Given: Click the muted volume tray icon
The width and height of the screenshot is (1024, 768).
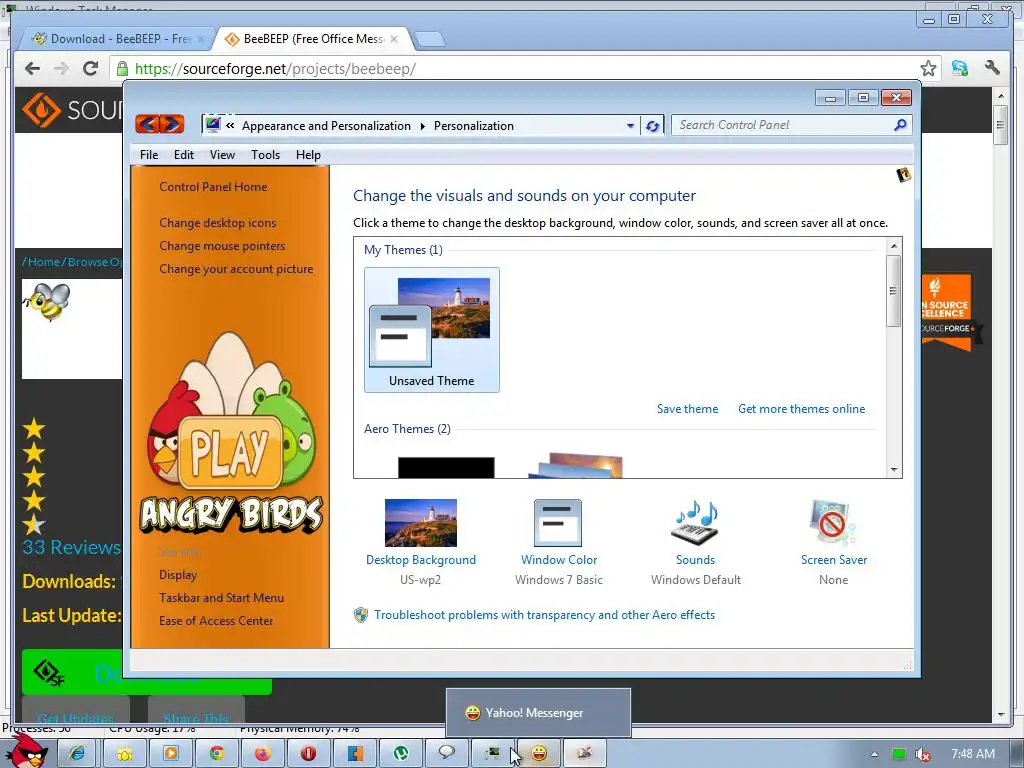Looking at the screenshot, I should (923, 754).
